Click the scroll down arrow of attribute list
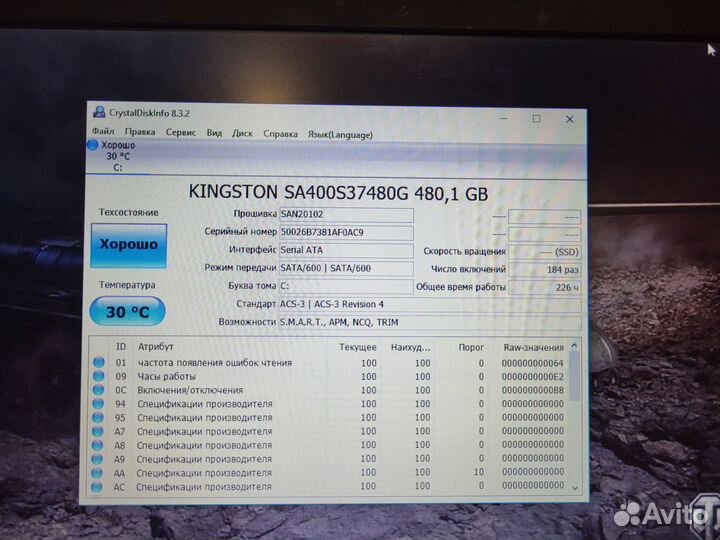720x540 pixels. (575, 488)
